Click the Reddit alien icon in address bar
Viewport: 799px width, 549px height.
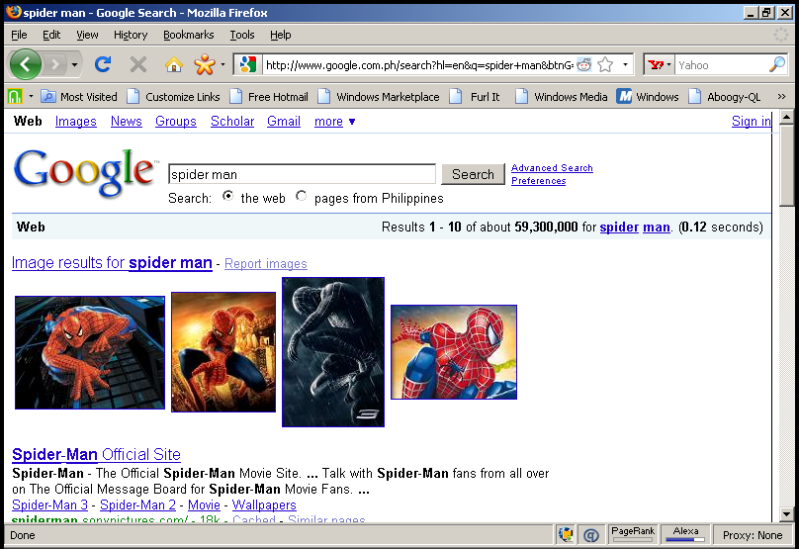tap(584, 65)
